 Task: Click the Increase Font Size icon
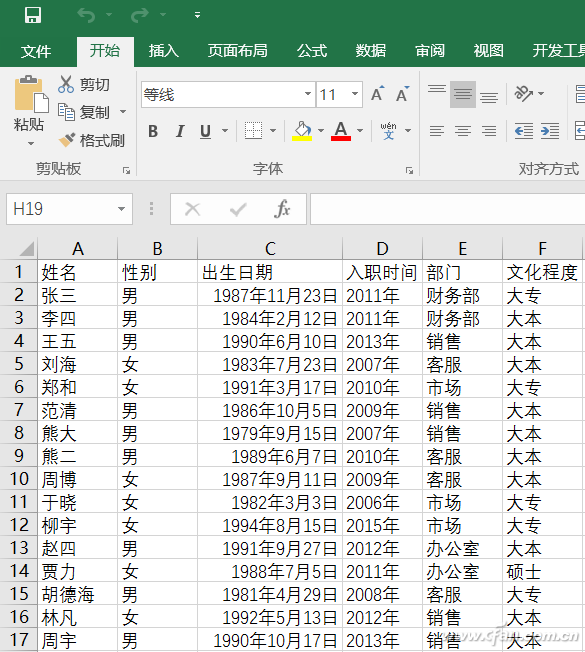(378, 94)
